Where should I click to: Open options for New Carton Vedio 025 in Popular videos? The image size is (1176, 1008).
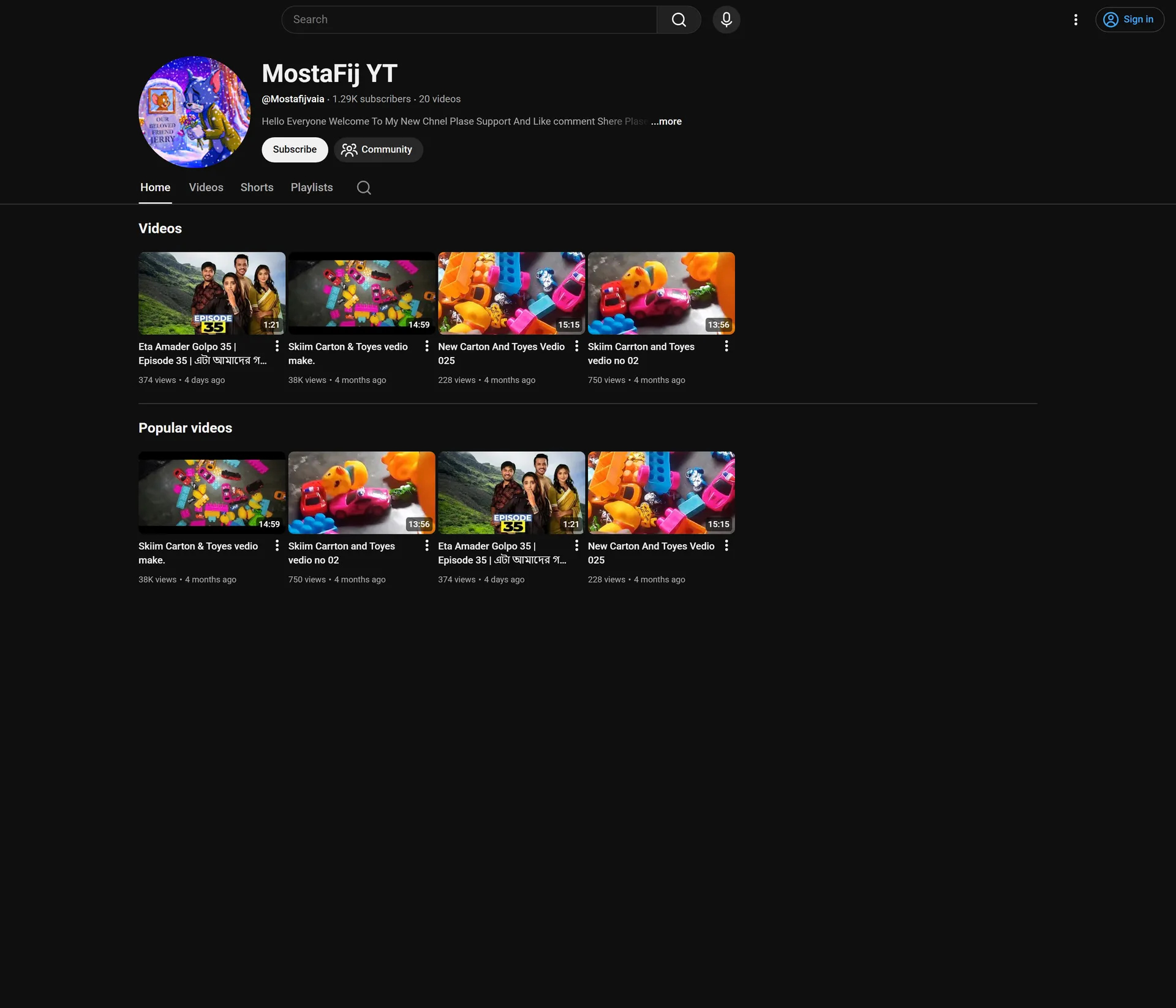pyautogui.click(x=726, y=545)
